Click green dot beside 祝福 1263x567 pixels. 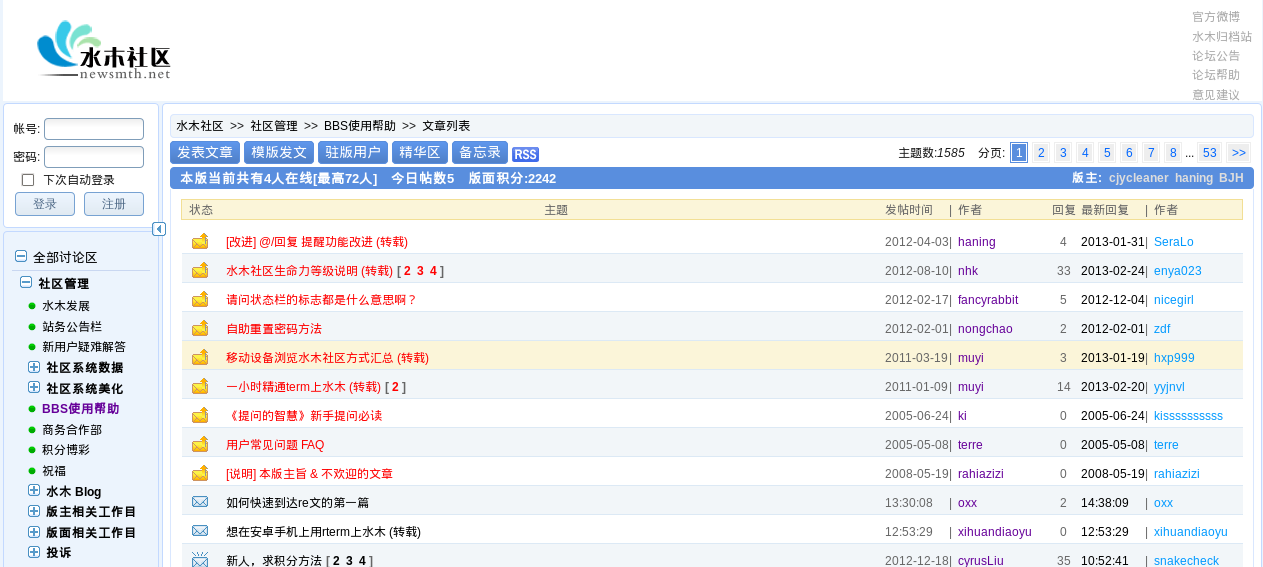(x=32, y=470)
